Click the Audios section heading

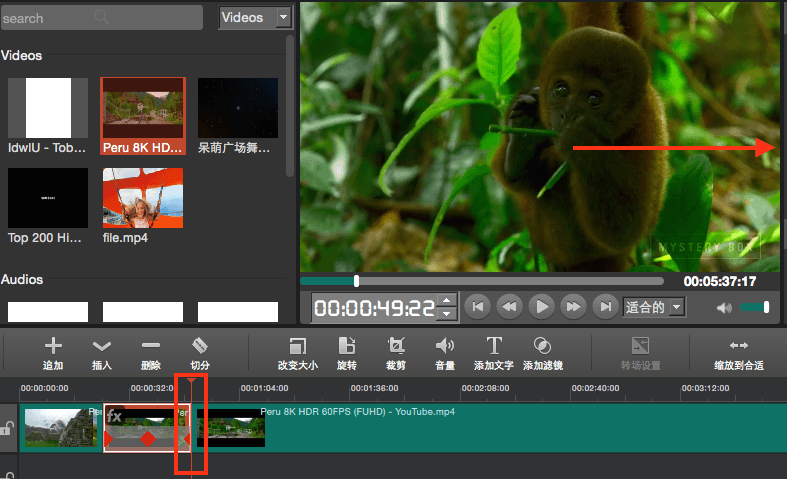[22, 279]
